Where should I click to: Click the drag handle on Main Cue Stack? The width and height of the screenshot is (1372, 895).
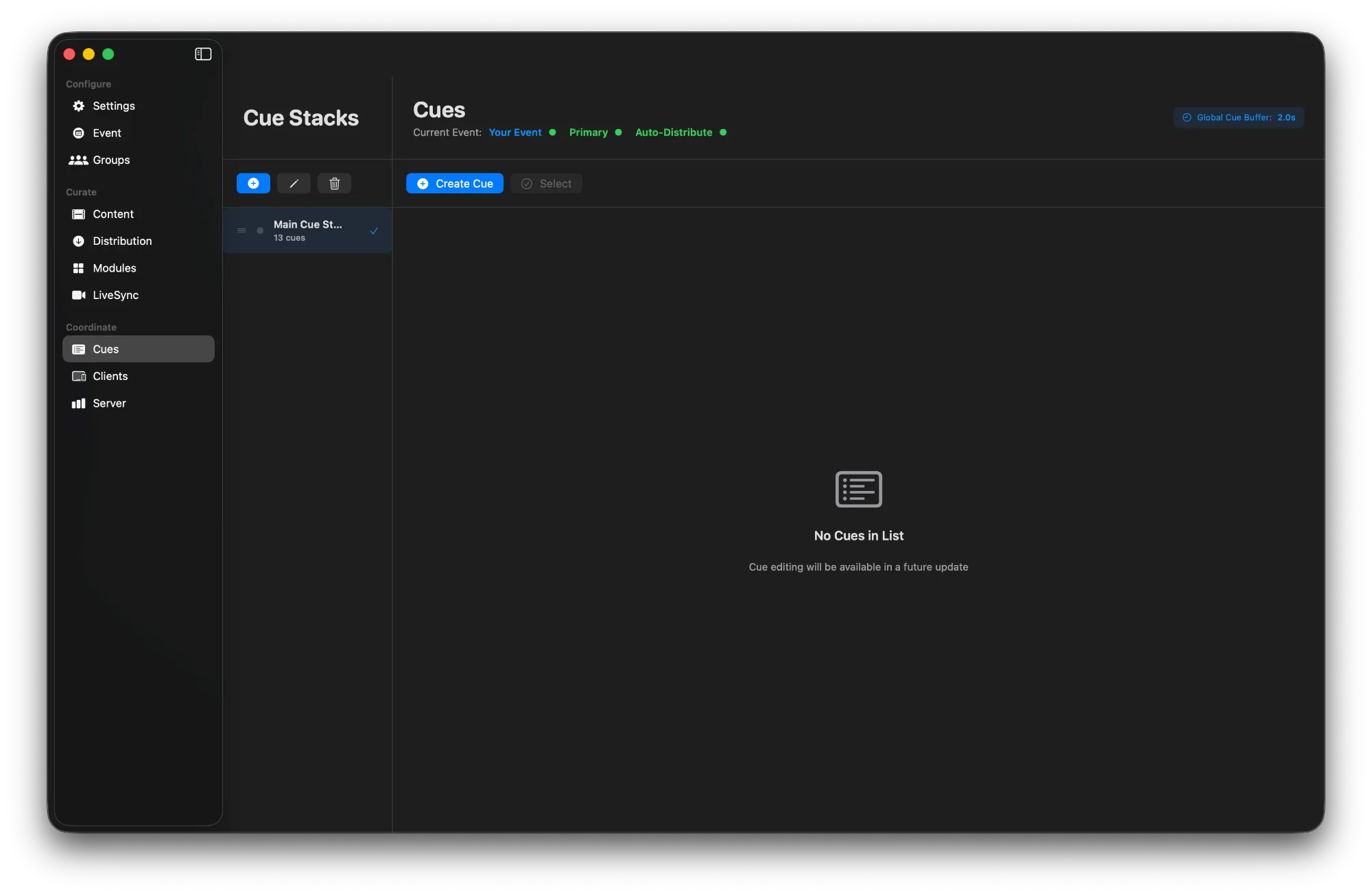(241, 230)
